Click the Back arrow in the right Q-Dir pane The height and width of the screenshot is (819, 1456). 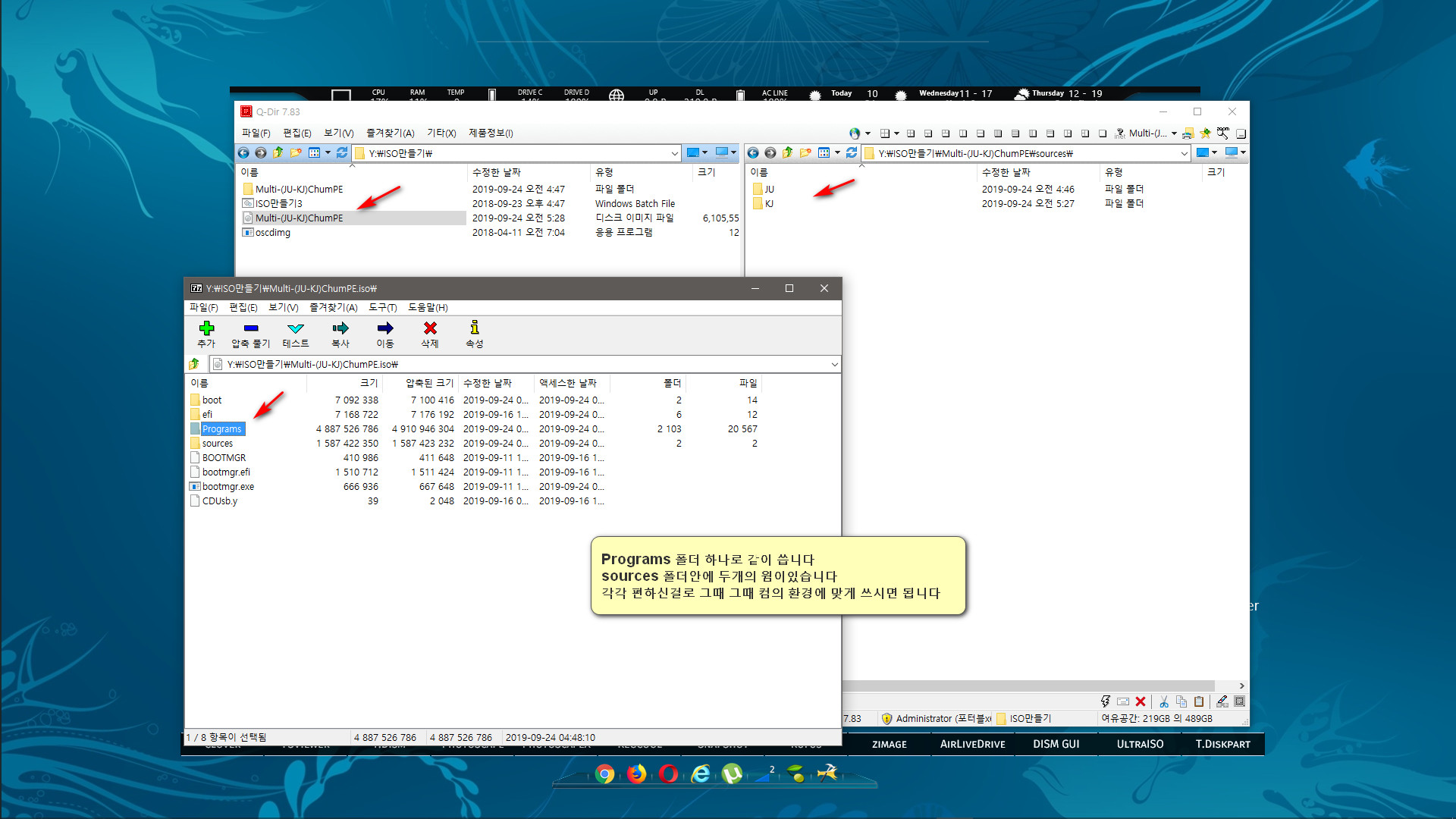[753, 153]
